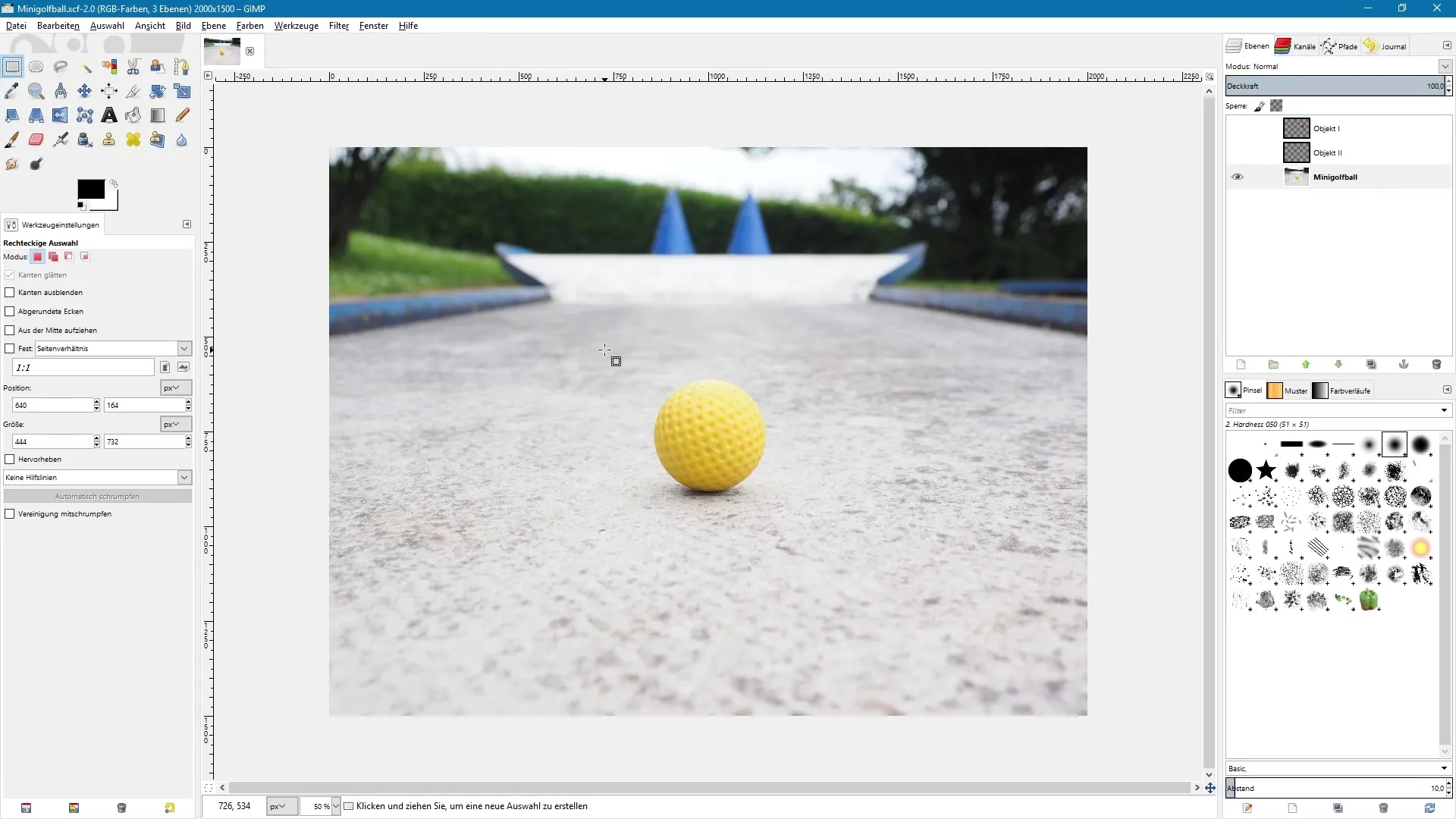Open the Filter menu
This screenshot has height=819, width=1456.
(x=338, y=26)
